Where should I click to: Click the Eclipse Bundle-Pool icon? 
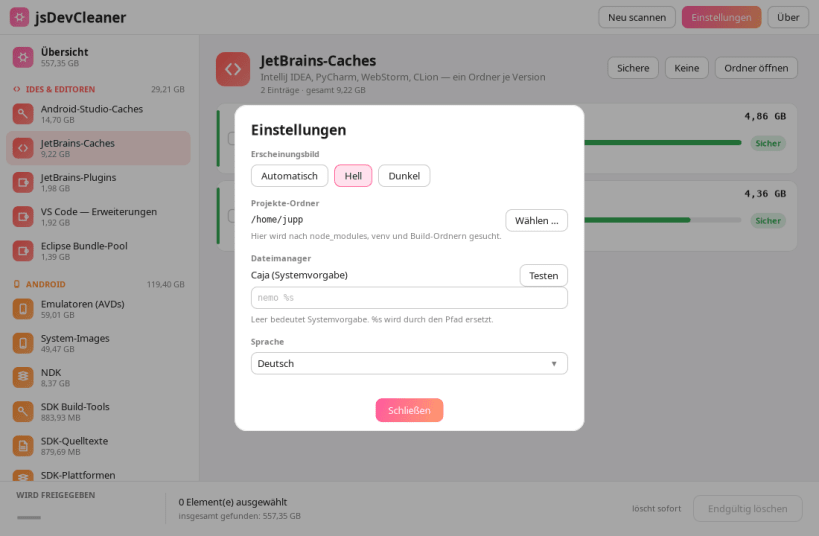click(x=23, y=251)
